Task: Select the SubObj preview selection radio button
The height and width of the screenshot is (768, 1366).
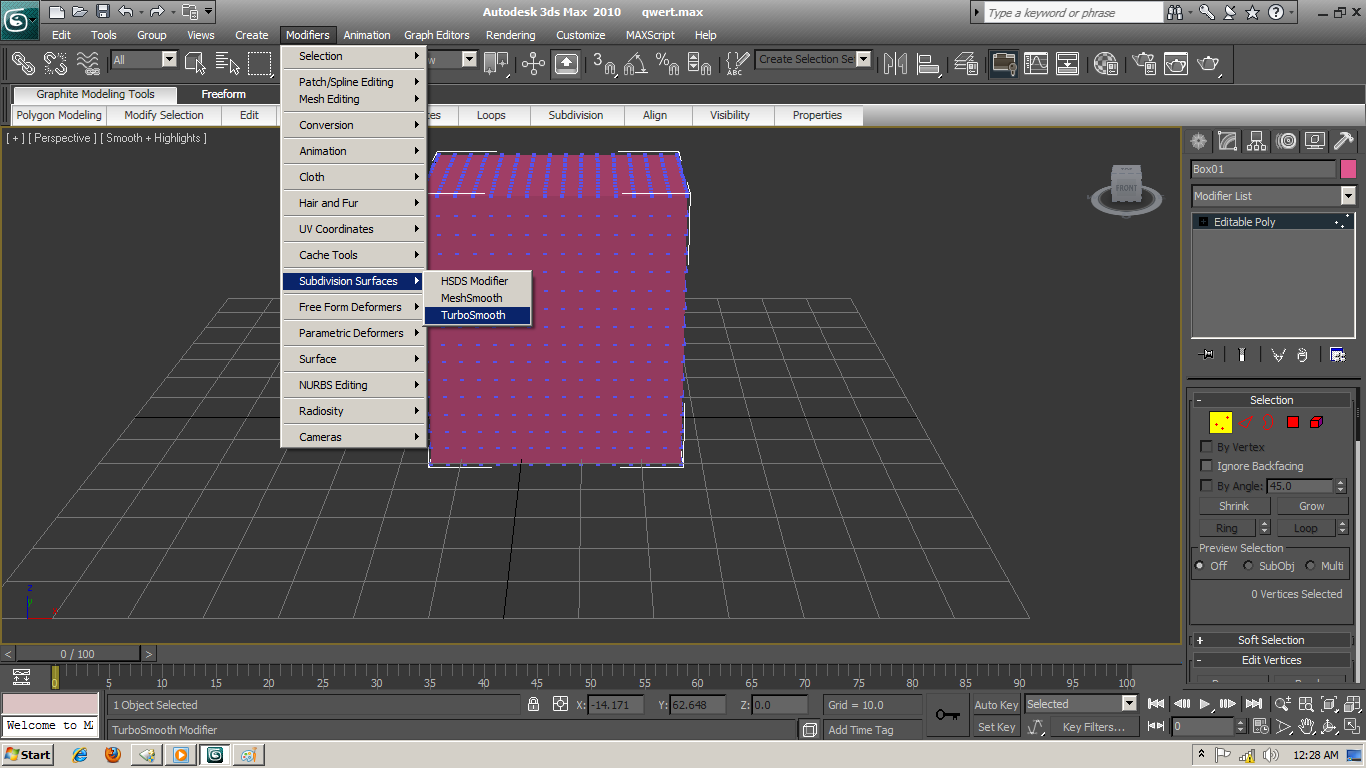Action: pyautogui.click(x=1248, y=565)
